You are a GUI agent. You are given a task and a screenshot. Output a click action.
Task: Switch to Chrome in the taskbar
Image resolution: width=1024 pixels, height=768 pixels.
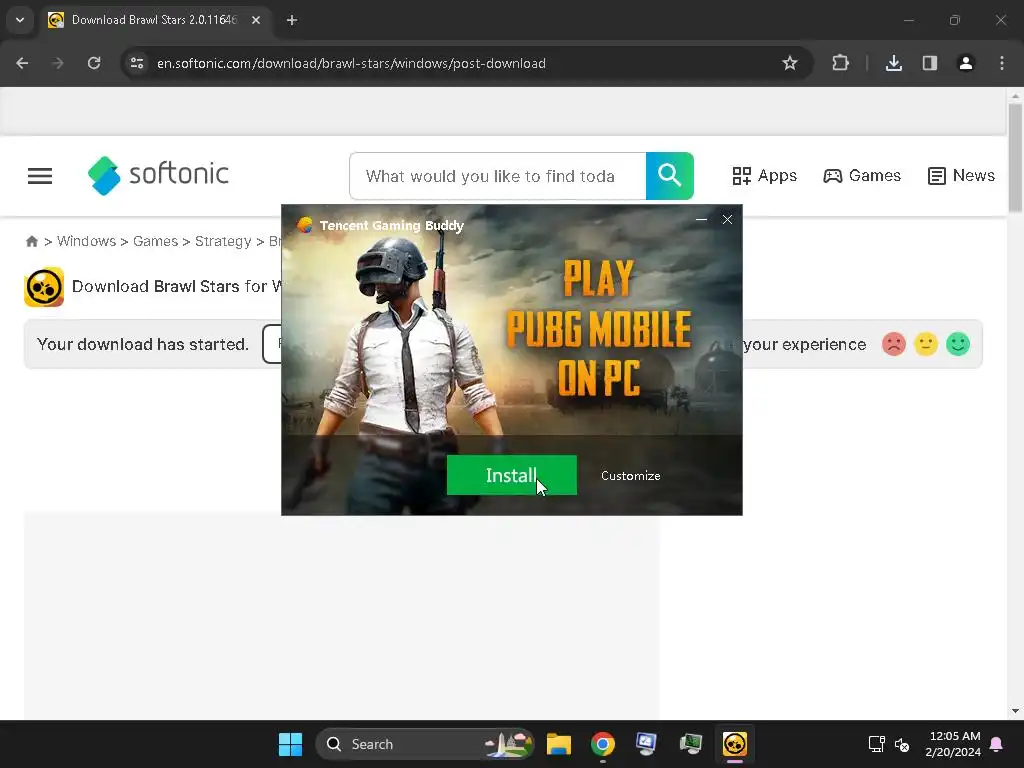point(603,744)
